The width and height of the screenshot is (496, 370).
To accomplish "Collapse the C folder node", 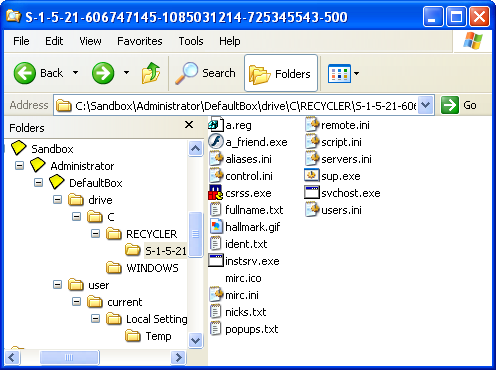I will click(x=77, y=217).
